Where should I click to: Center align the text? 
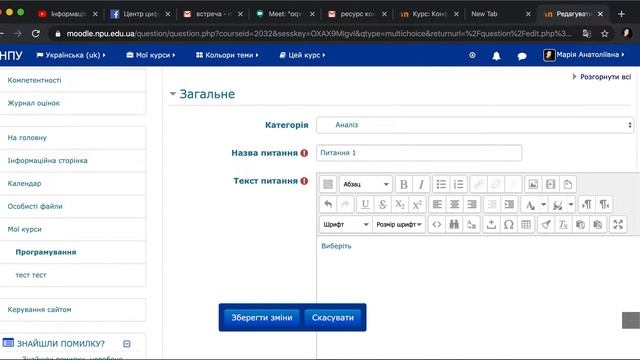(x=454, y=204)
